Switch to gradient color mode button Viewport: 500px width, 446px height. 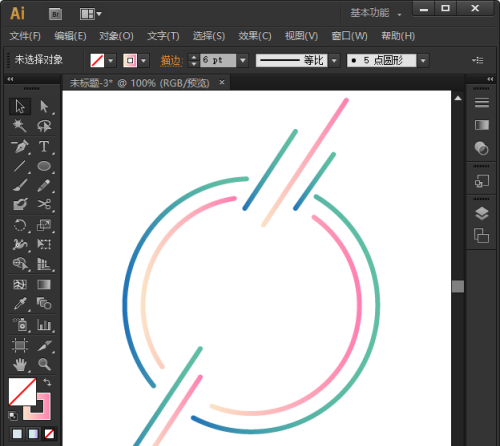pos(33,434)
